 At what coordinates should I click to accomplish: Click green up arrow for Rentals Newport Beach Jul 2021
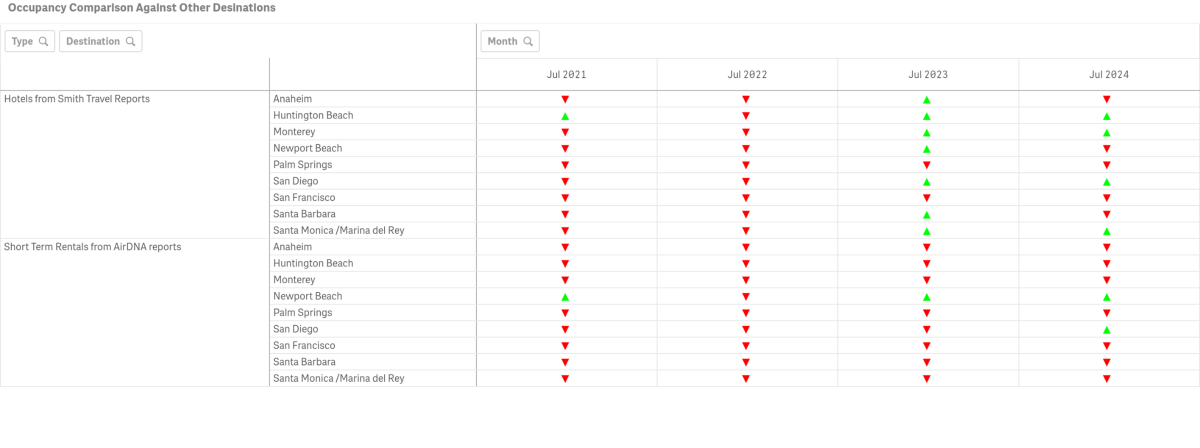click(565, 297)
